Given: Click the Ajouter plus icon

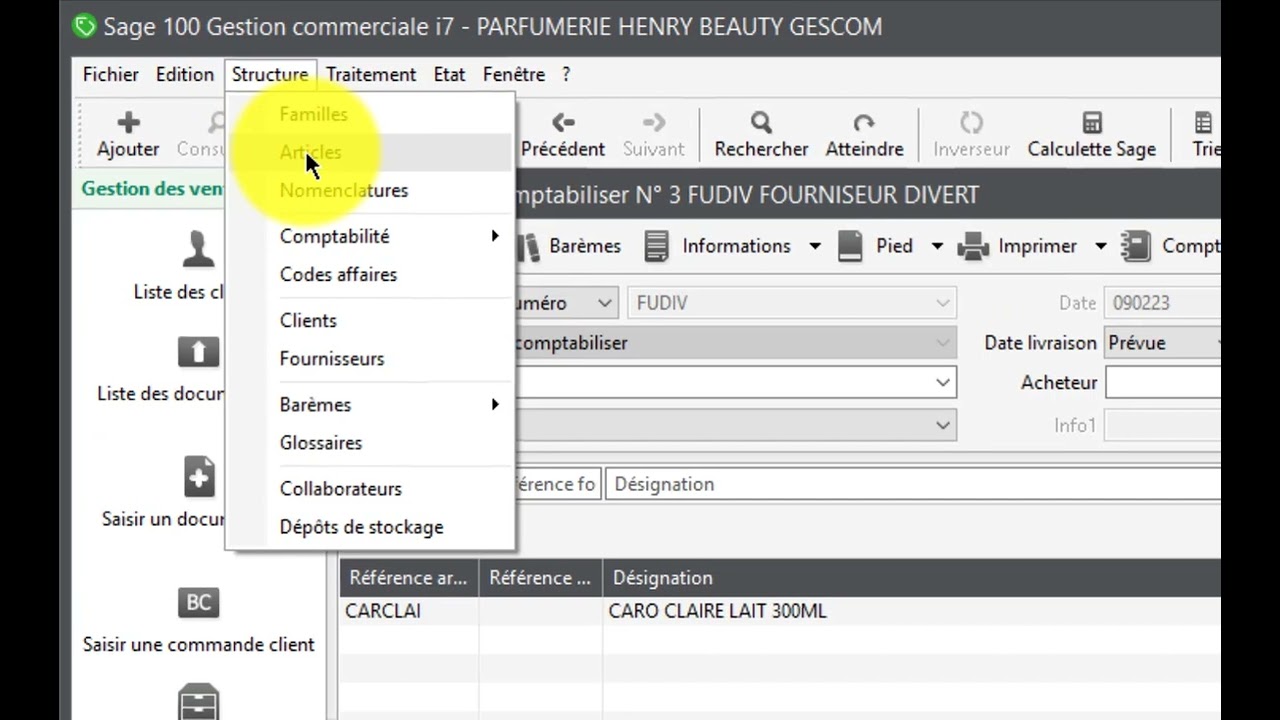Looking at the screenshot, I should [x=128, y=123].
